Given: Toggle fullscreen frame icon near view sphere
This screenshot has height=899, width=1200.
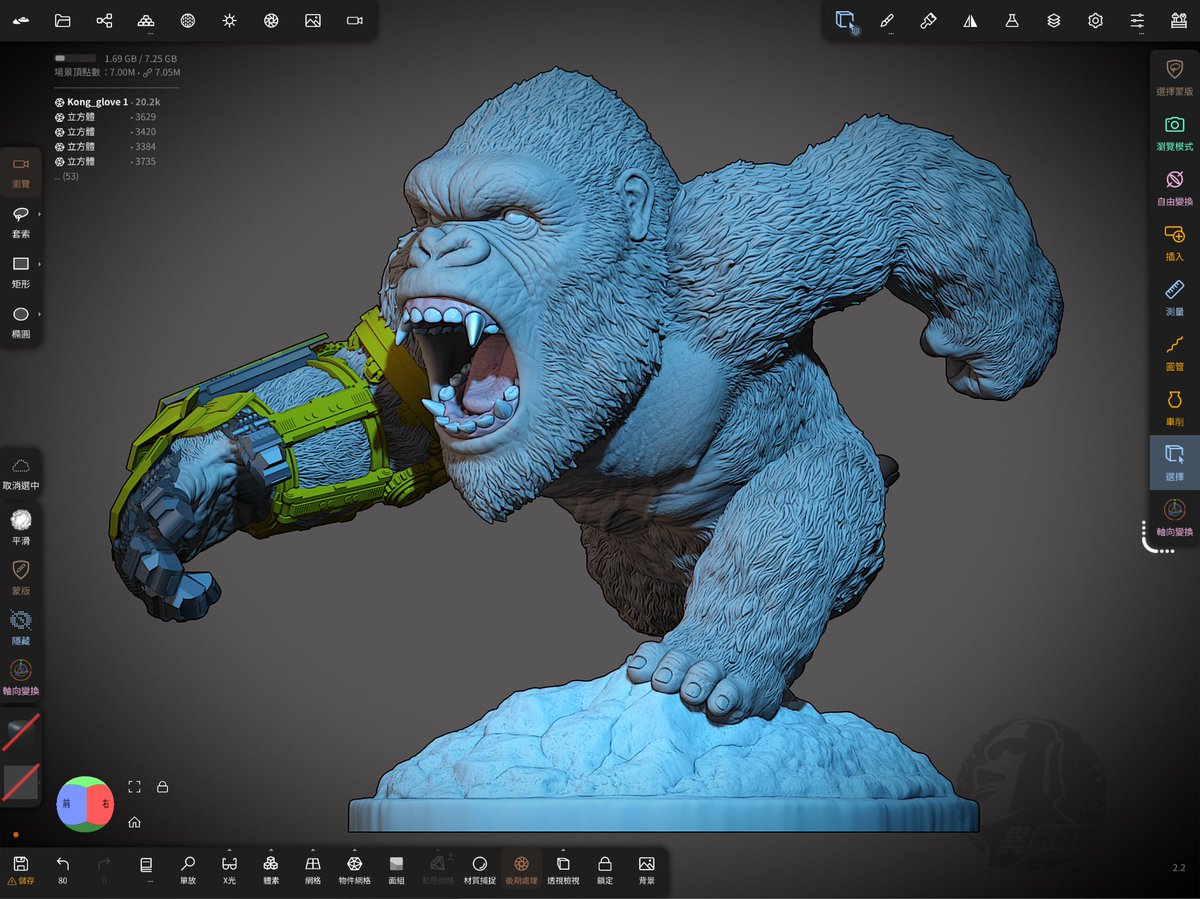Looking at the screenshot, I should [135, 787].
